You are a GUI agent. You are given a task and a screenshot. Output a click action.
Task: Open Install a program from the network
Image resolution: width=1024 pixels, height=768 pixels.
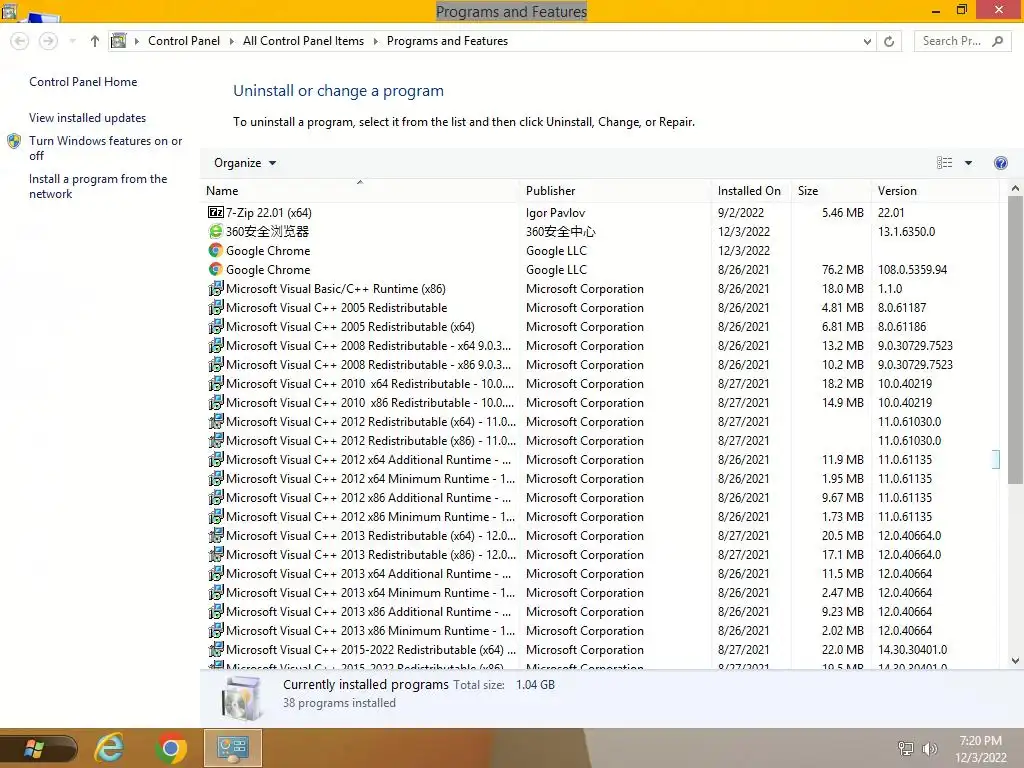coord(98,186)
